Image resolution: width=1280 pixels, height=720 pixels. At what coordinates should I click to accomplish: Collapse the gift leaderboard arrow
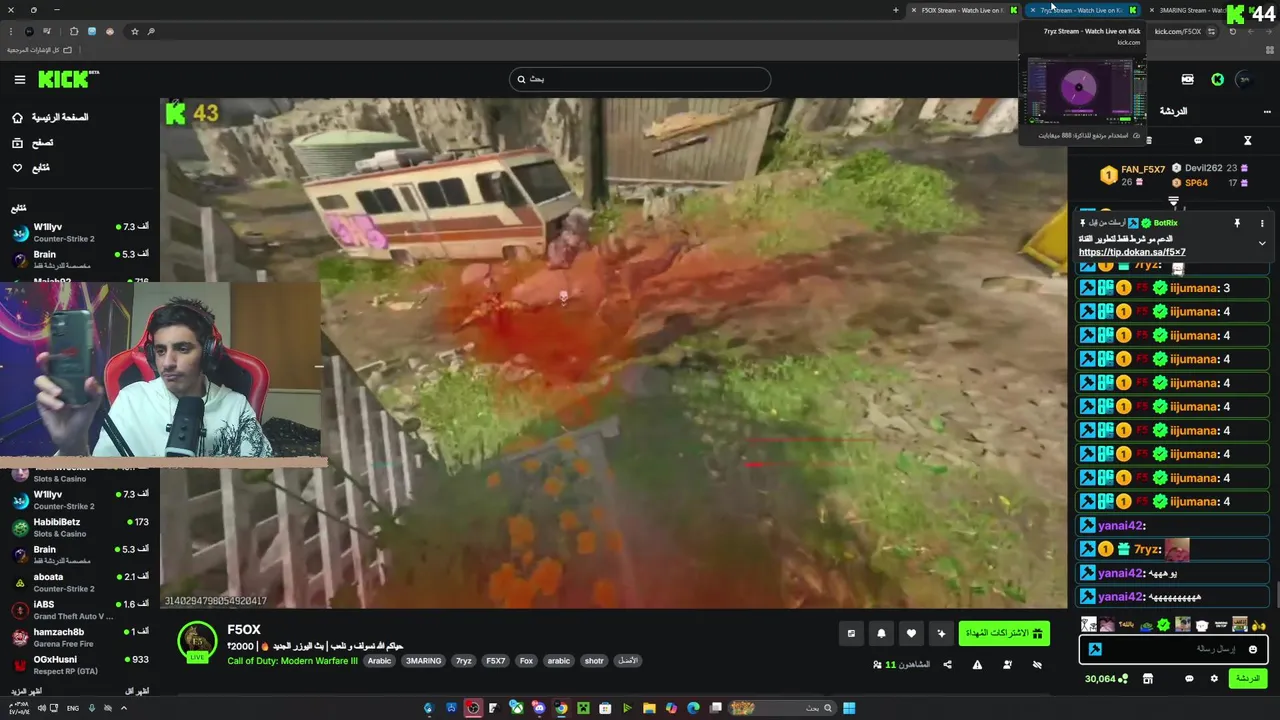click(1174, 202)
